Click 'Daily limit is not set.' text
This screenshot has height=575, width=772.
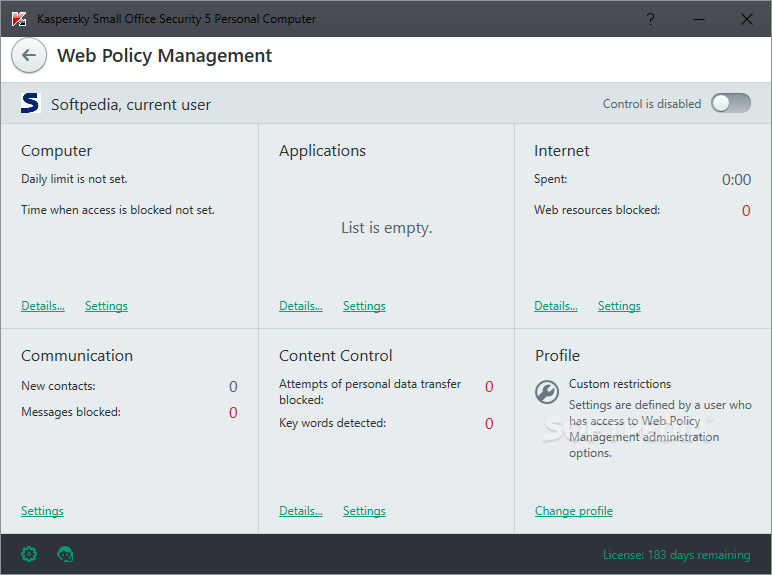pyautogui.click(x=74, y=179)
